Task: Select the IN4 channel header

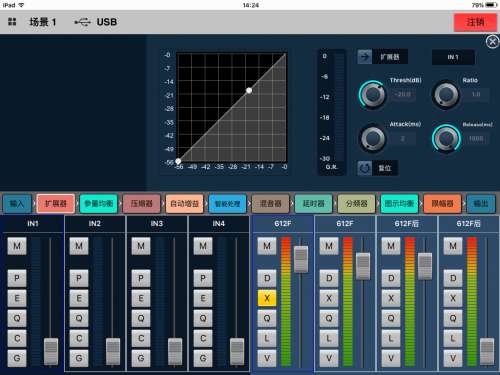Action: [219, 224]
